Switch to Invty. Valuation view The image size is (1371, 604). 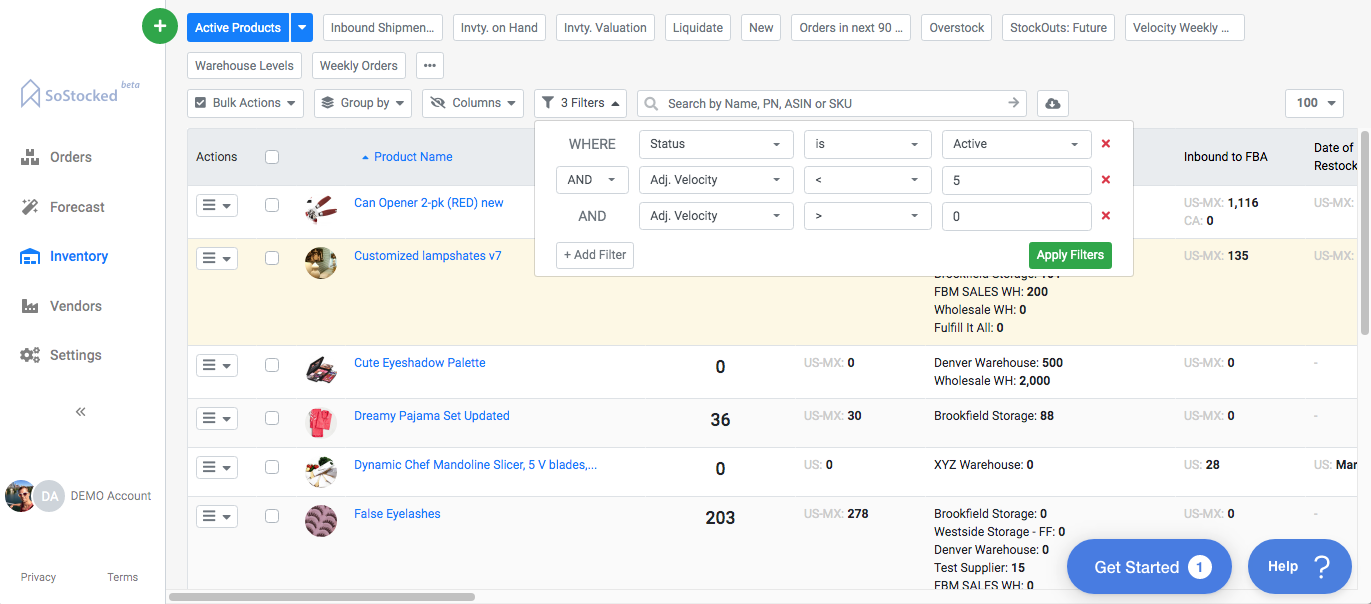(x=605, y=28)
